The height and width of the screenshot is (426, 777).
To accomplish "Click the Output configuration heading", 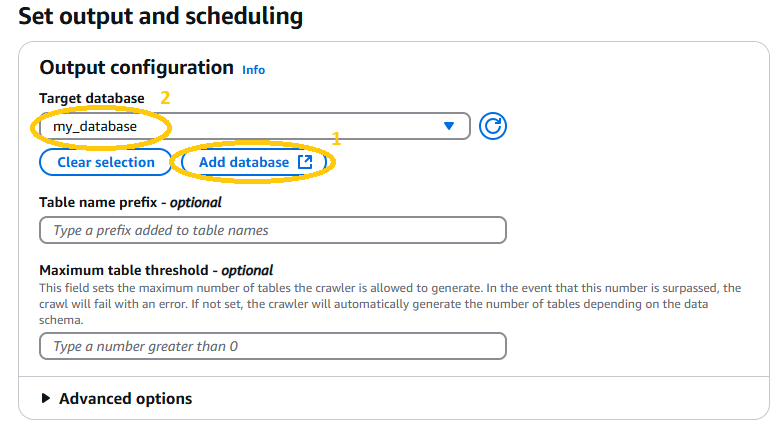I will (136, 67).
